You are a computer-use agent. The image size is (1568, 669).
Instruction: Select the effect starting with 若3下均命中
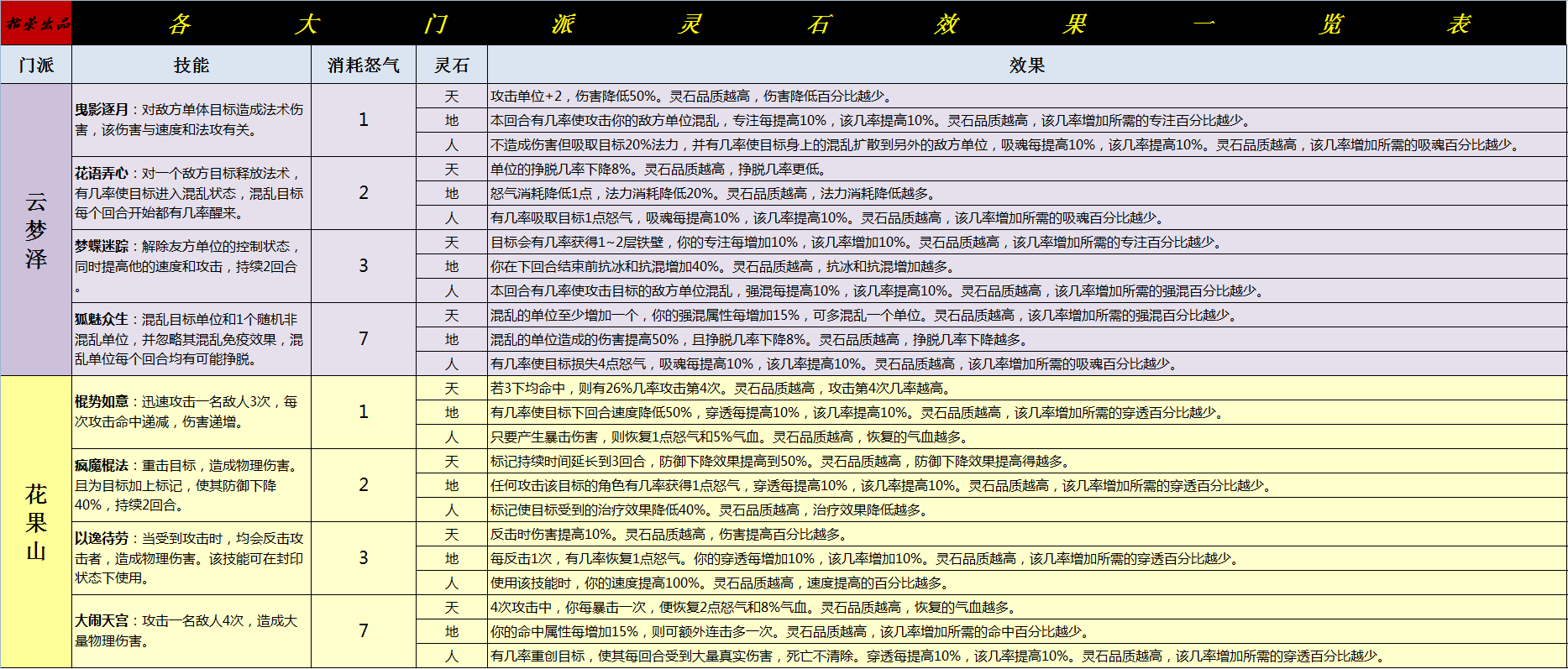[721, 389]
